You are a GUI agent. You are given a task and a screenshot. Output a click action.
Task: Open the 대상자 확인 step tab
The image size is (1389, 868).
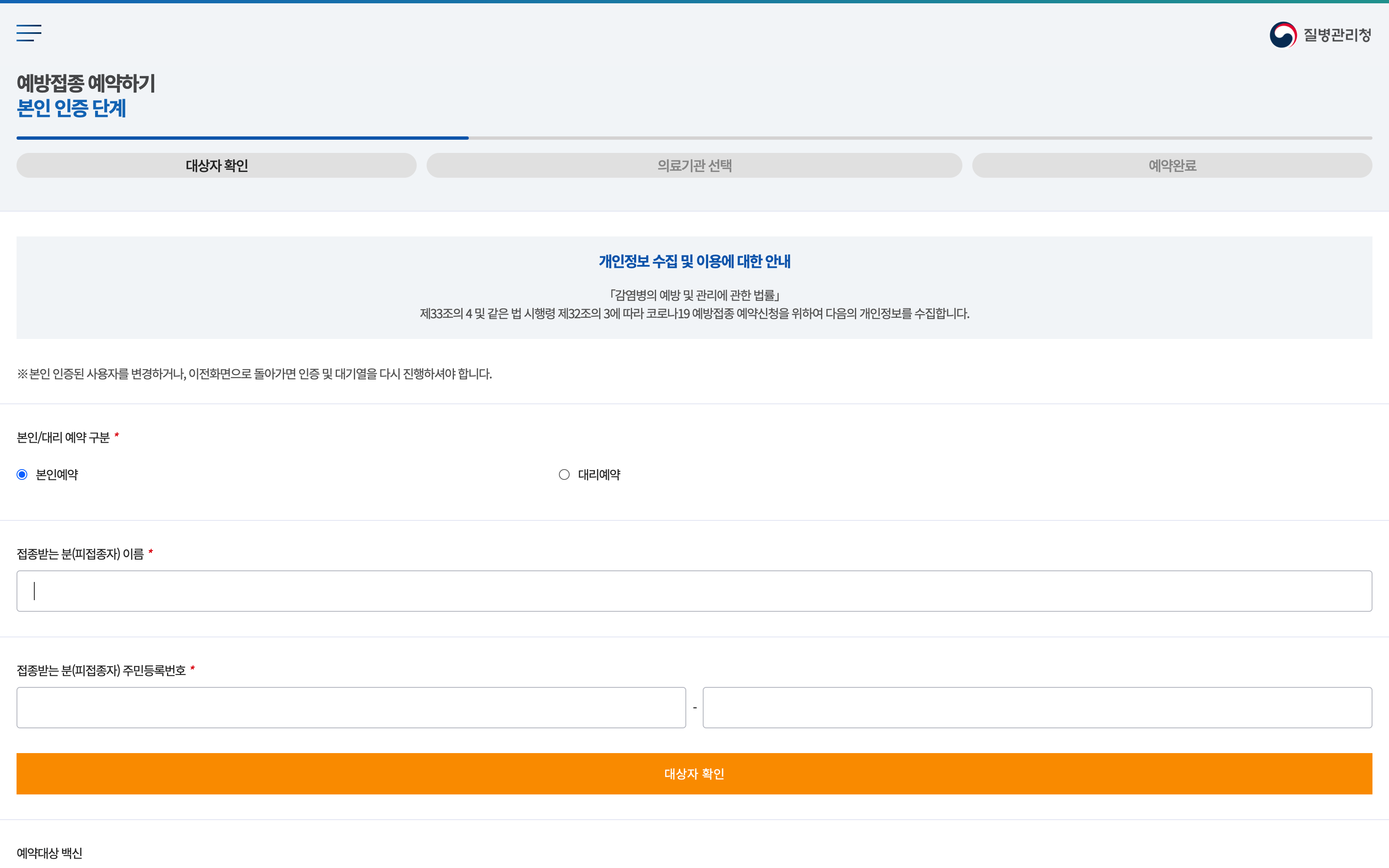(216, 165)
